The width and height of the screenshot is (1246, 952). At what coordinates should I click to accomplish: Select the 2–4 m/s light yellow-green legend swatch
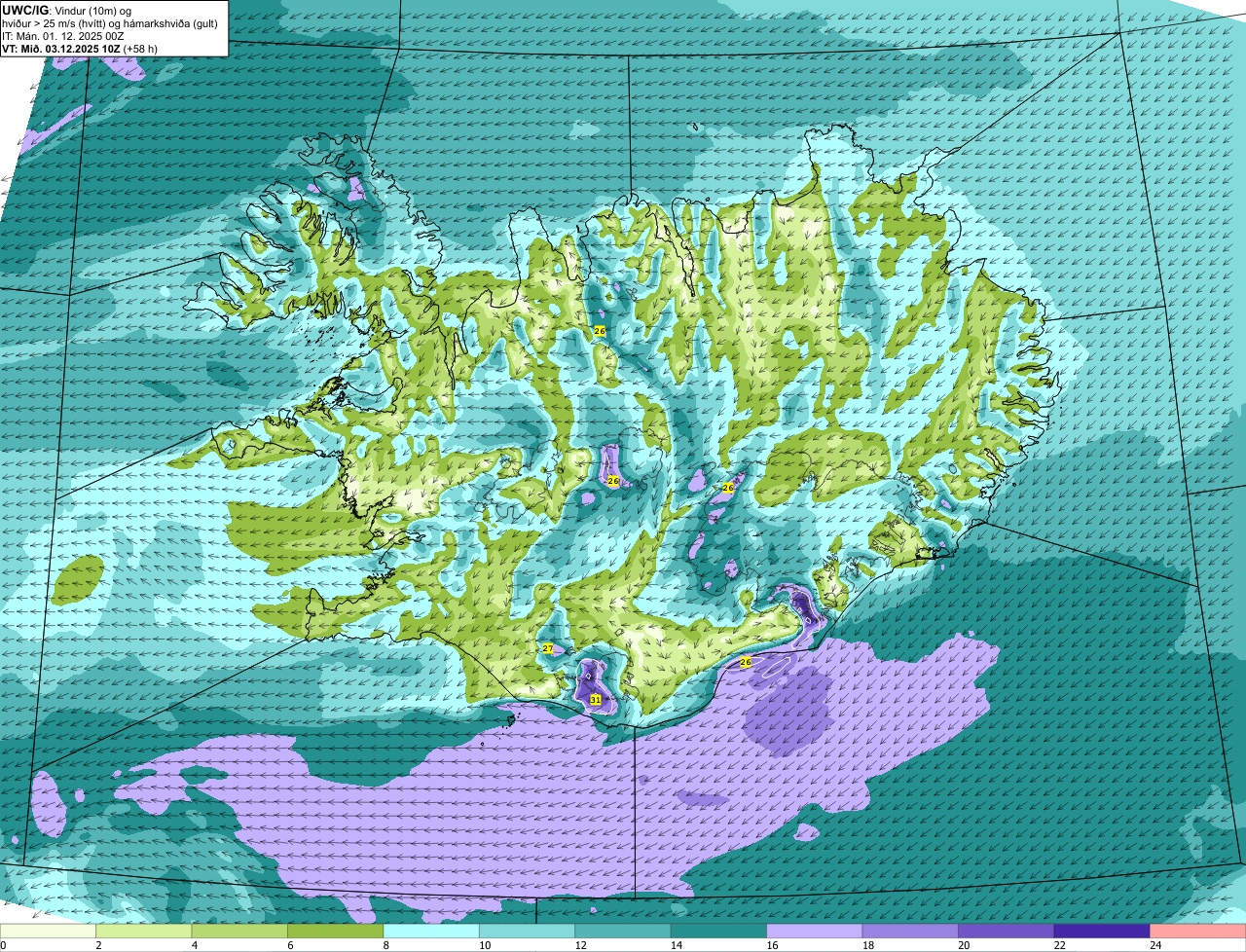point(145,932)
